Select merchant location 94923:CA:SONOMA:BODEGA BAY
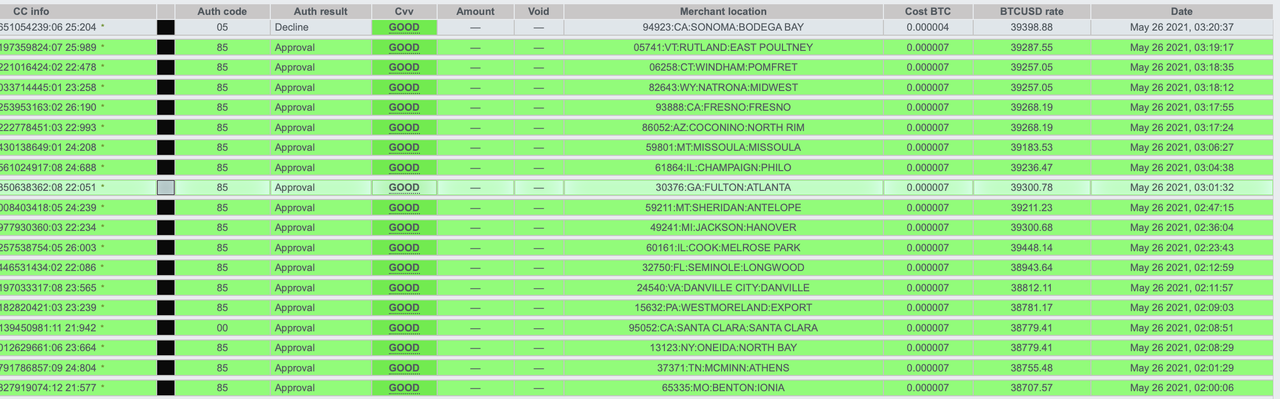The image size is (1280, 399). (723, 28)
